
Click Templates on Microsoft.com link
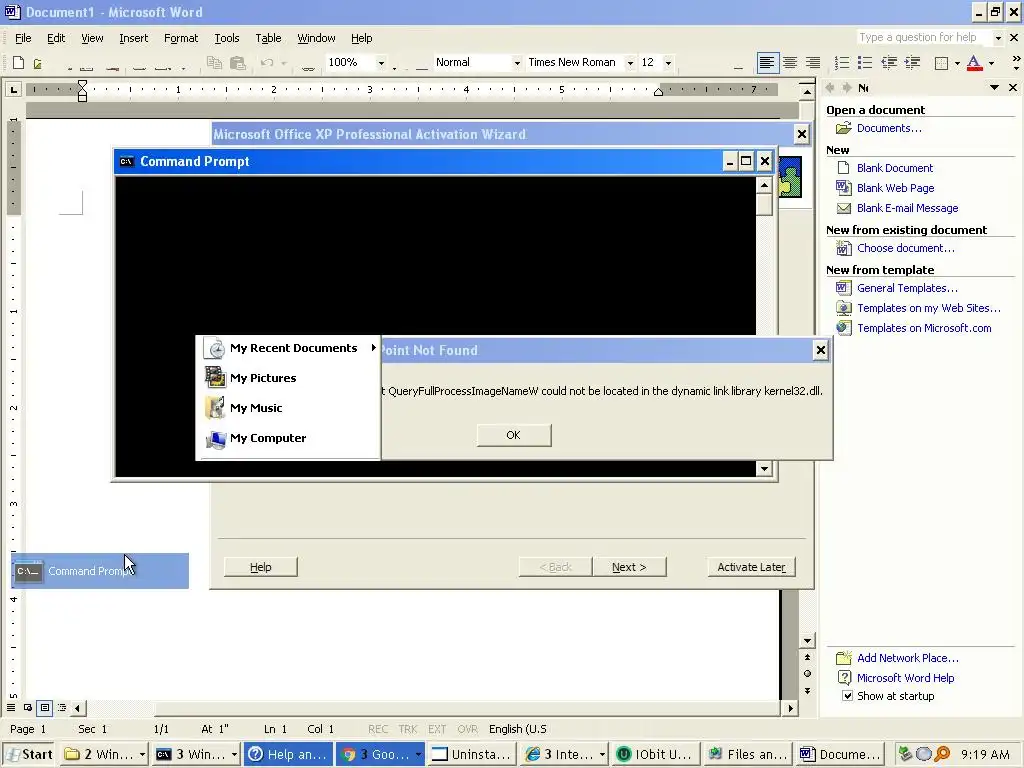(x=924, y=328)
